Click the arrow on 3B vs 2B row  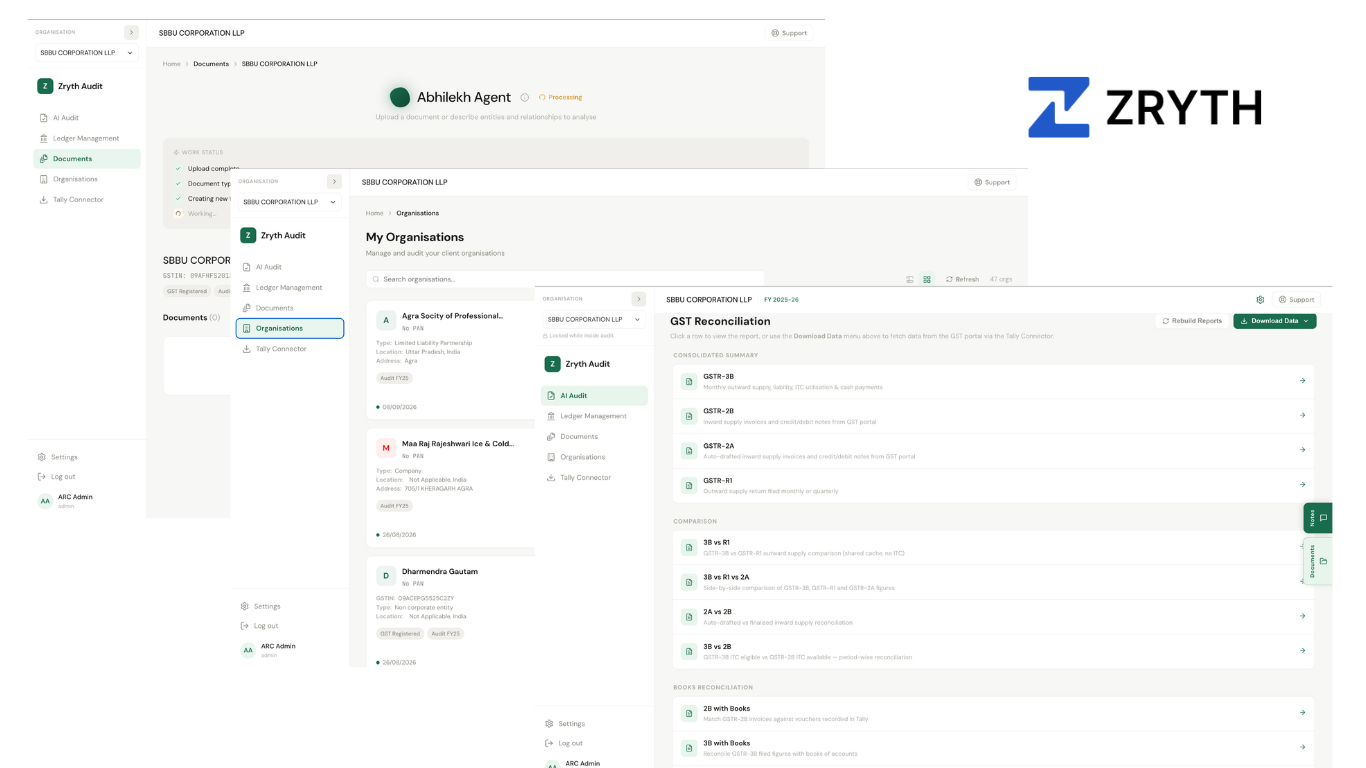(x=1302, y=651)
